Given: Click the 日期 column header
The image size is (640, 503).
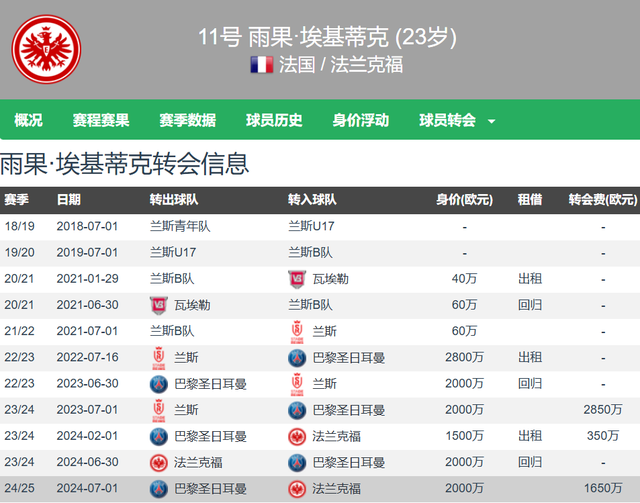Looking at the screenshot, I should click(x=69, y=200).
